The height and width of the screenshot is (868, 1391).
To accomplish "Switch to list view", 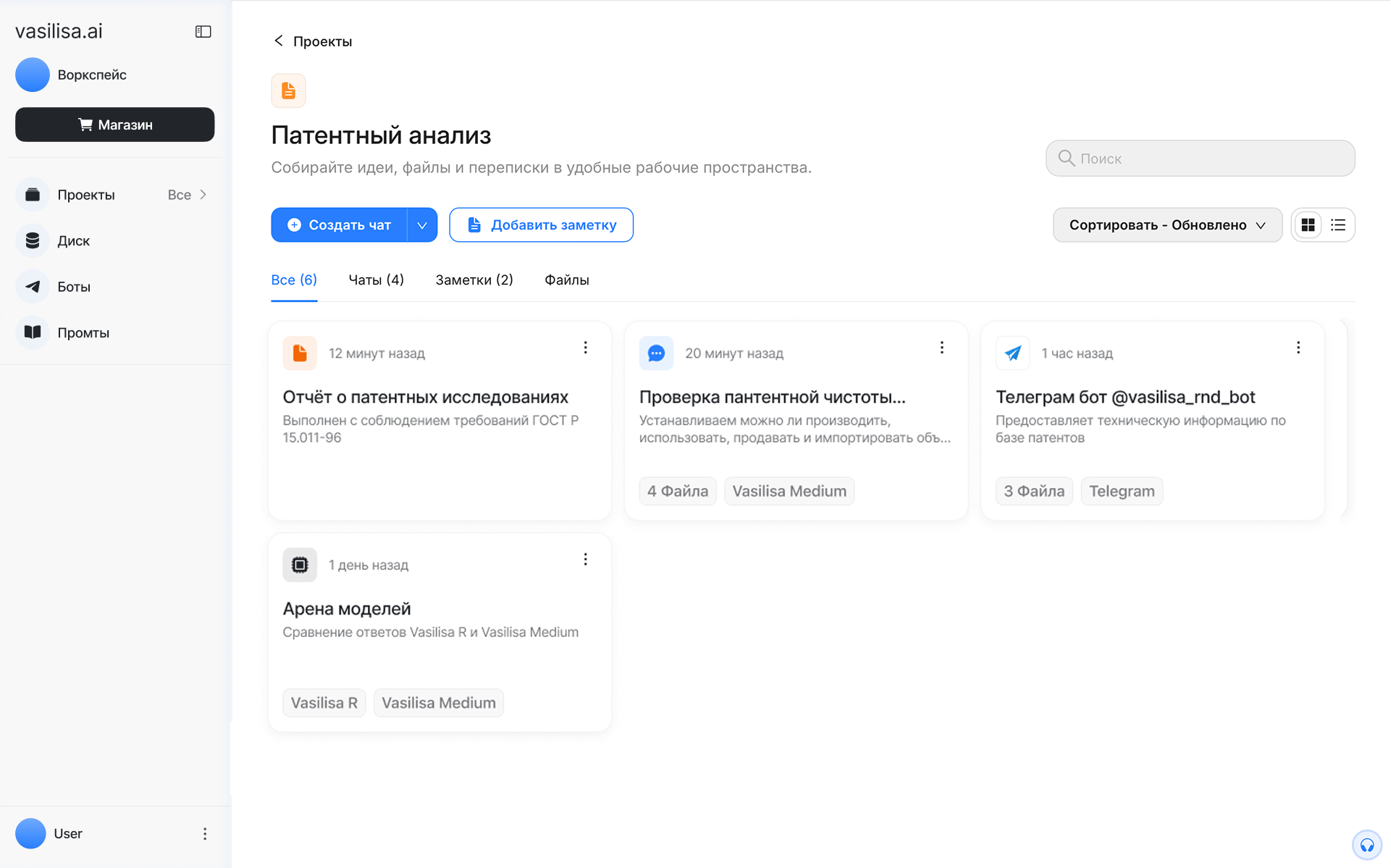I will coord(1338,225).
